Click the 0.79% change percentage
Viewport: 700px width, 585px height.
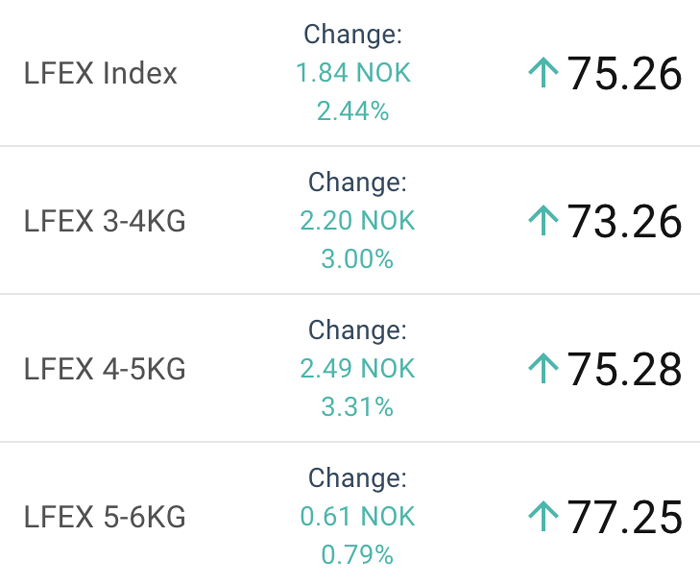357,554
